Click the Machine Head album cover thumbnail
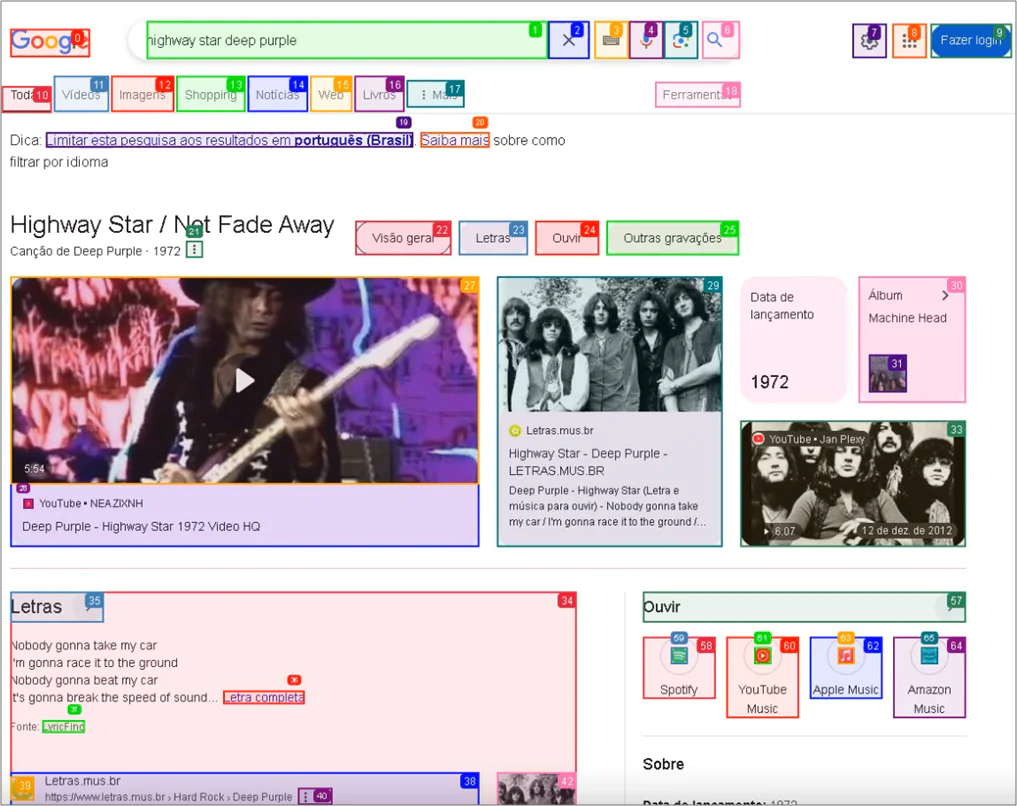Viewport: 1017px width, 806px height. point(888,373)
